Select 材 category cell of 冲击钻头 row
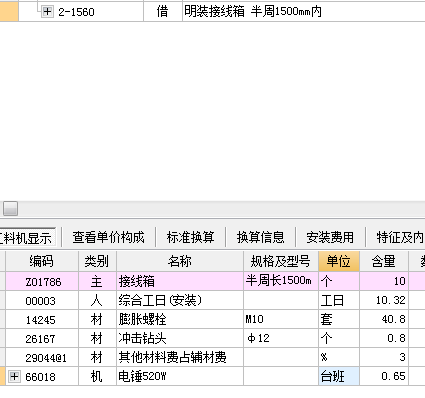This screenshot has height=398, width=425. pos(97,338)
